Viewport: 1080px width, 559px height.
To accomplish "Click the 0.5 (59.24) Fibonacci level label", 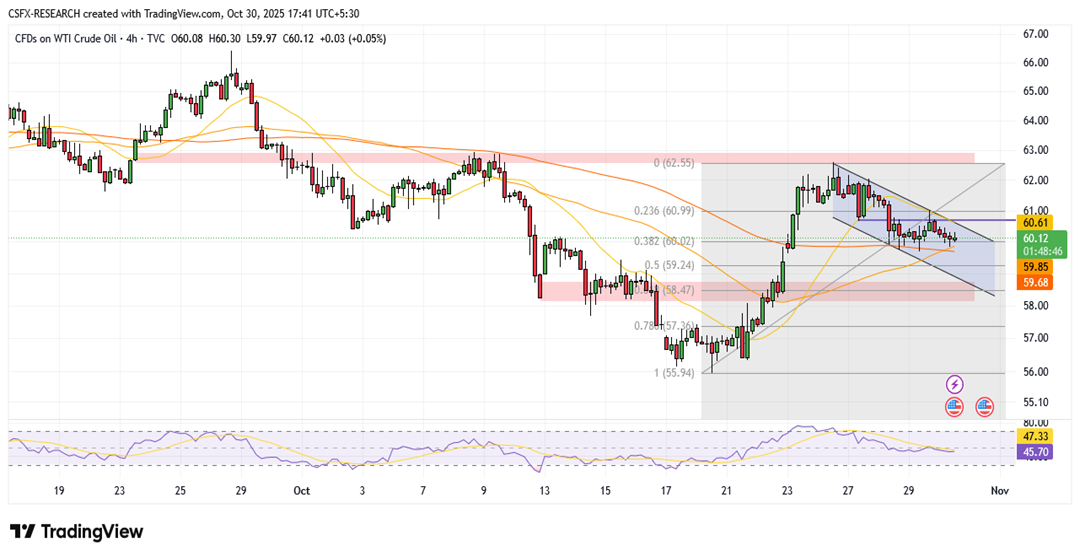I will (x=670, y=266).
